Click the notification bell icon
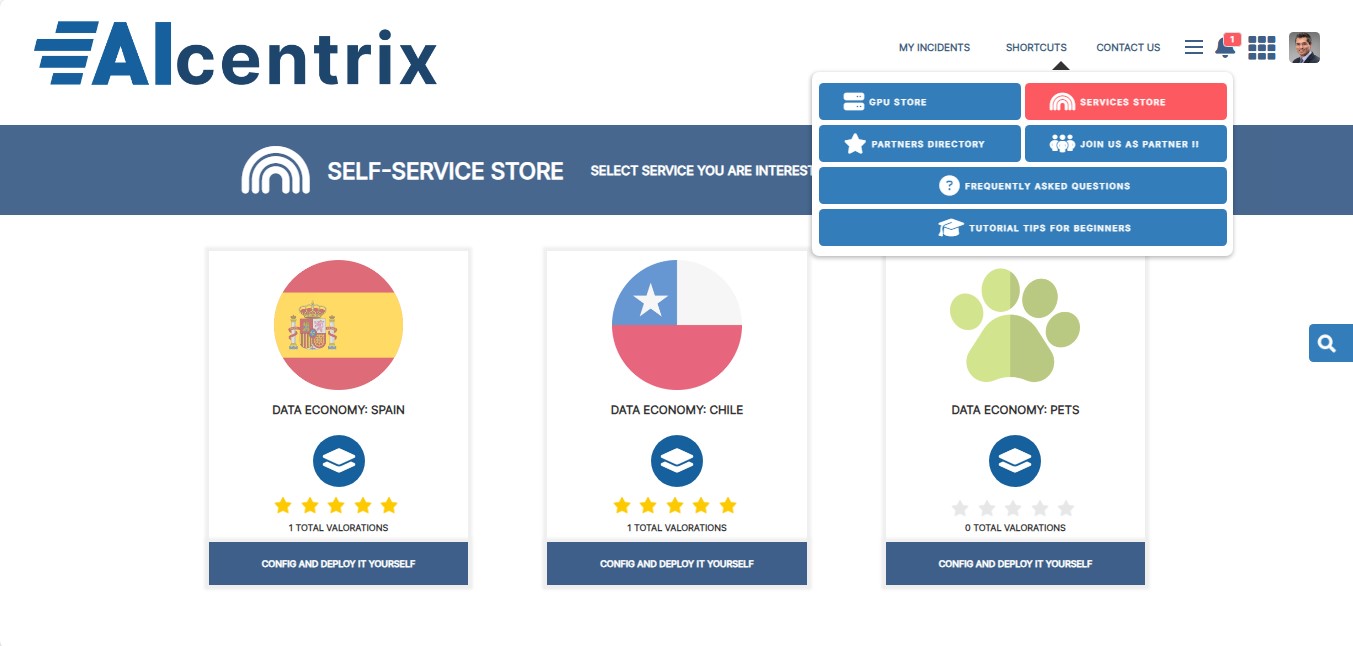 [1224, 48]
